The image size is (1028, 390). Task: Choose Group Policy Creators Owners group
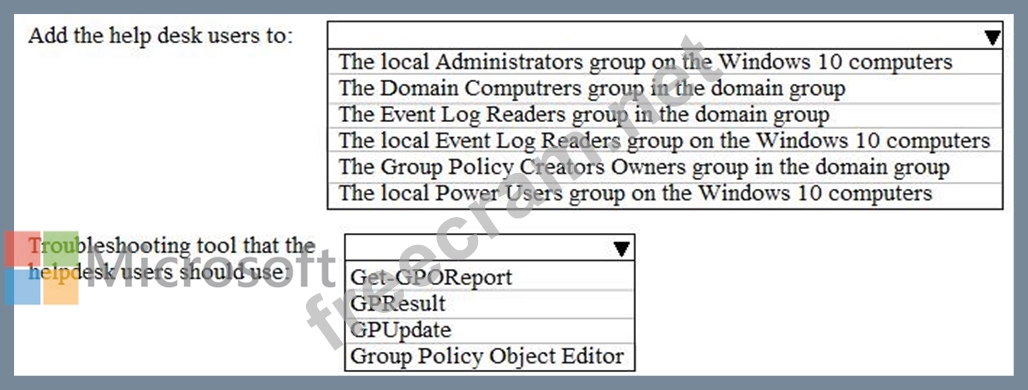(665, 167)
